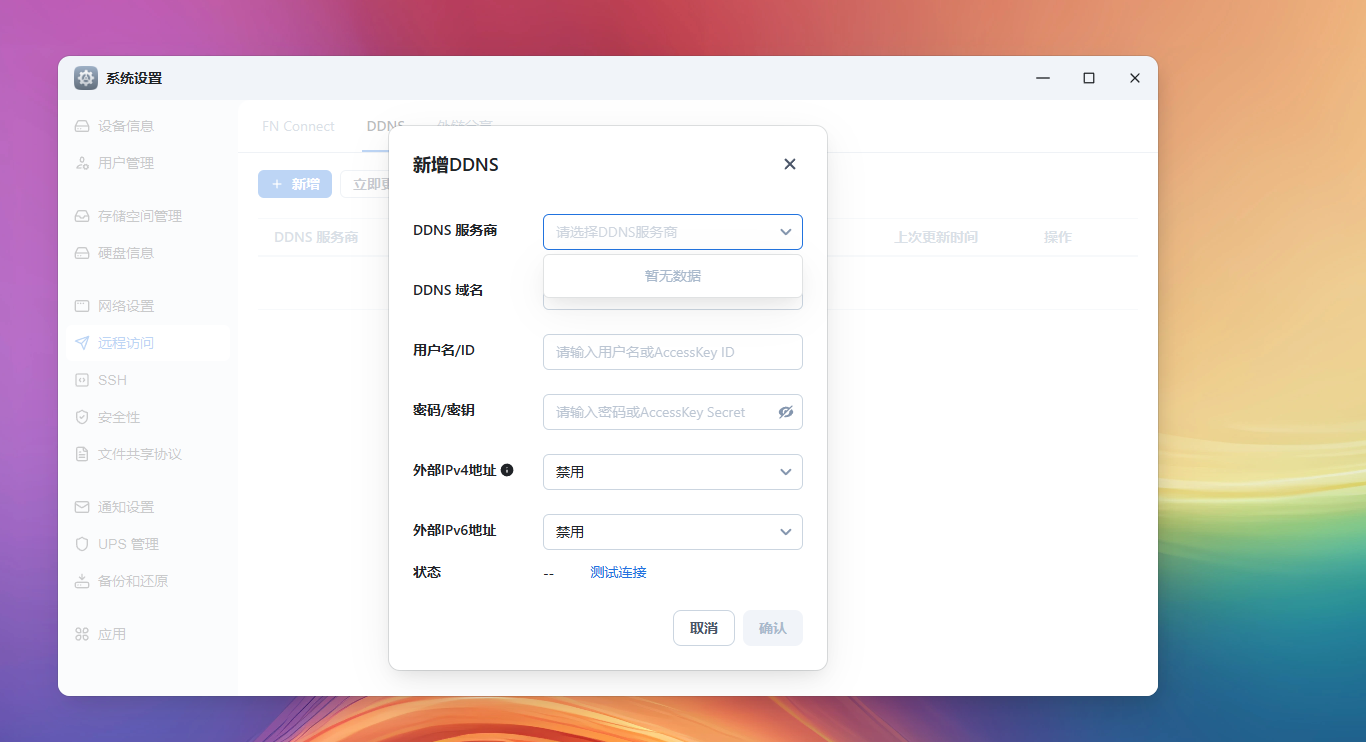The image size is (1366, 742).
Task: Click the 网络设置 sidebar icon
Action: (82, 306)
